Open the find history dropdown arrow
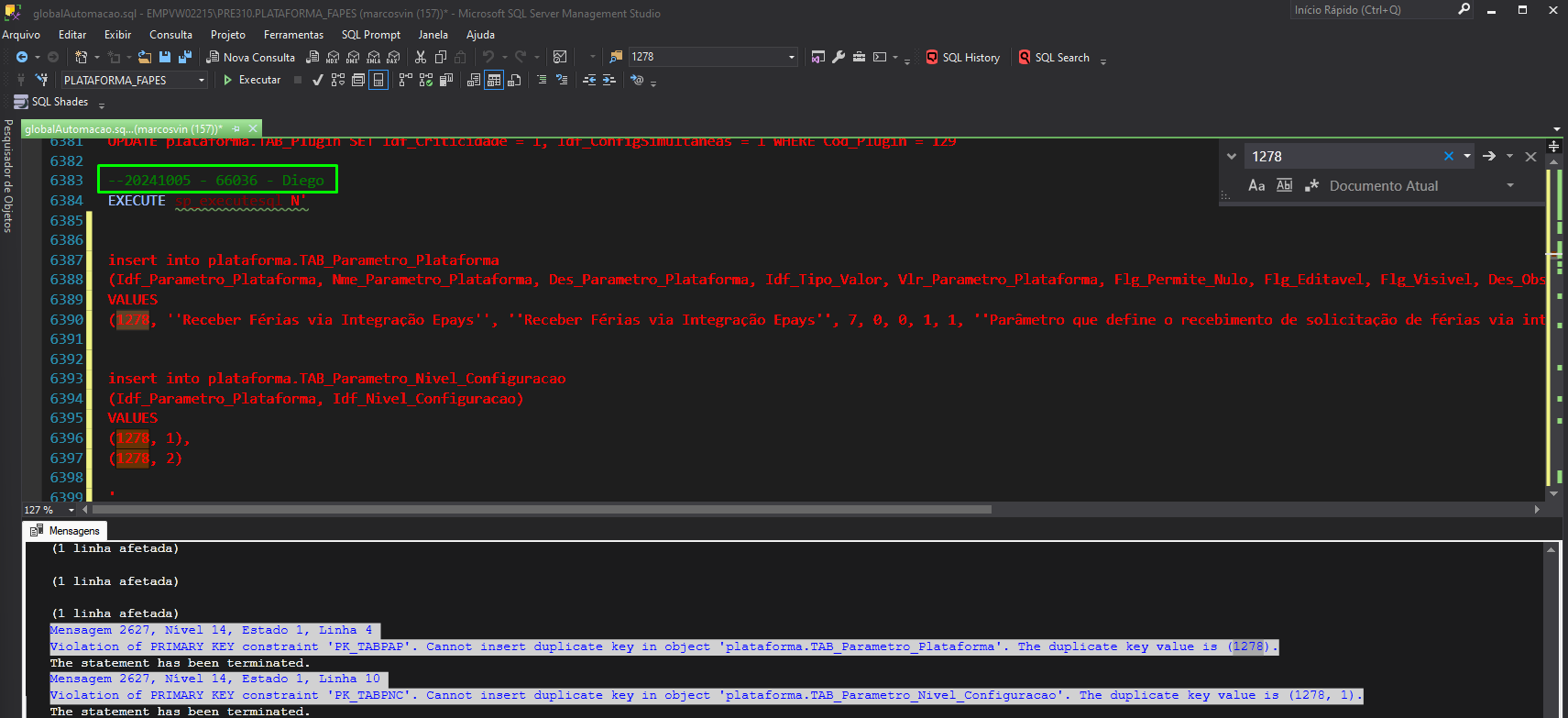Screen dimensions: 1568x718 (x=1467, y=157)
